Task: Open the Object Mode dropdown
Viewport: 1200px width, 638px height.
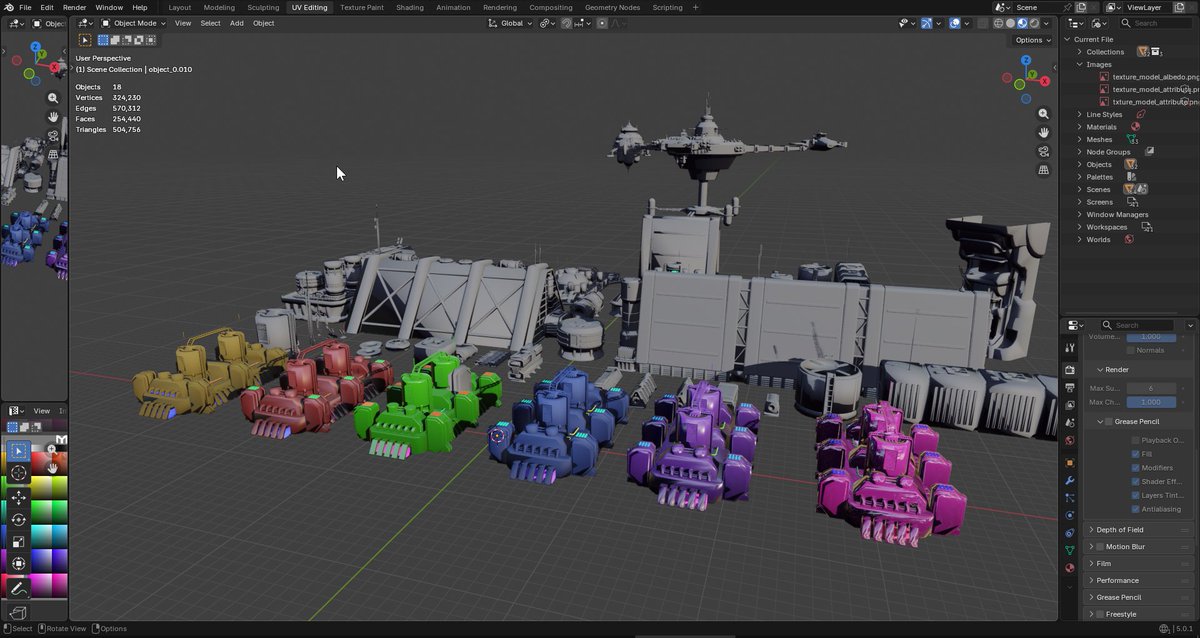Action: [x=134, y=23]
